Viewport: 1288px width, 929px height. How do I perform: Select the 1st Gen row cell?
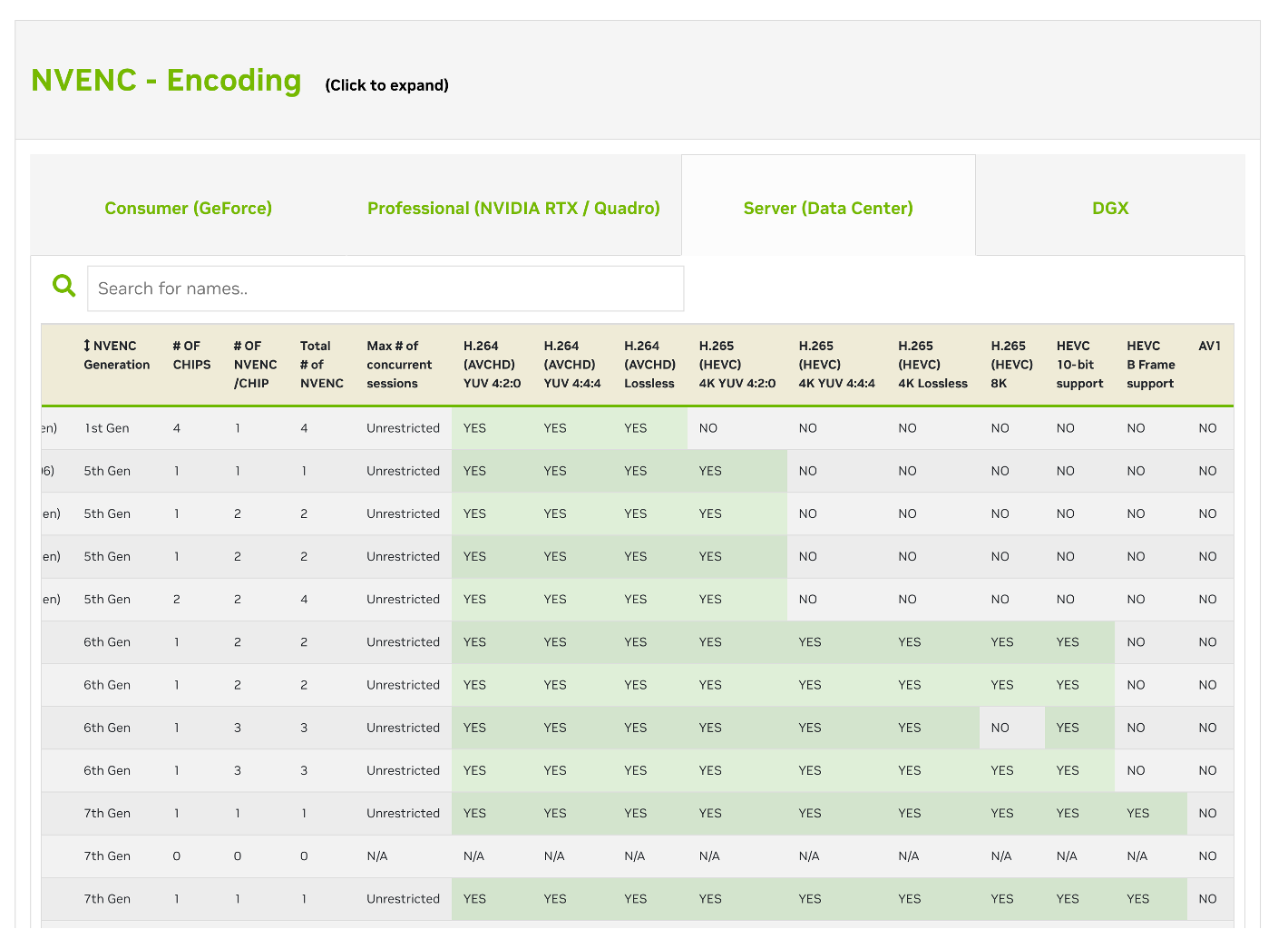(x=106, y=428)
